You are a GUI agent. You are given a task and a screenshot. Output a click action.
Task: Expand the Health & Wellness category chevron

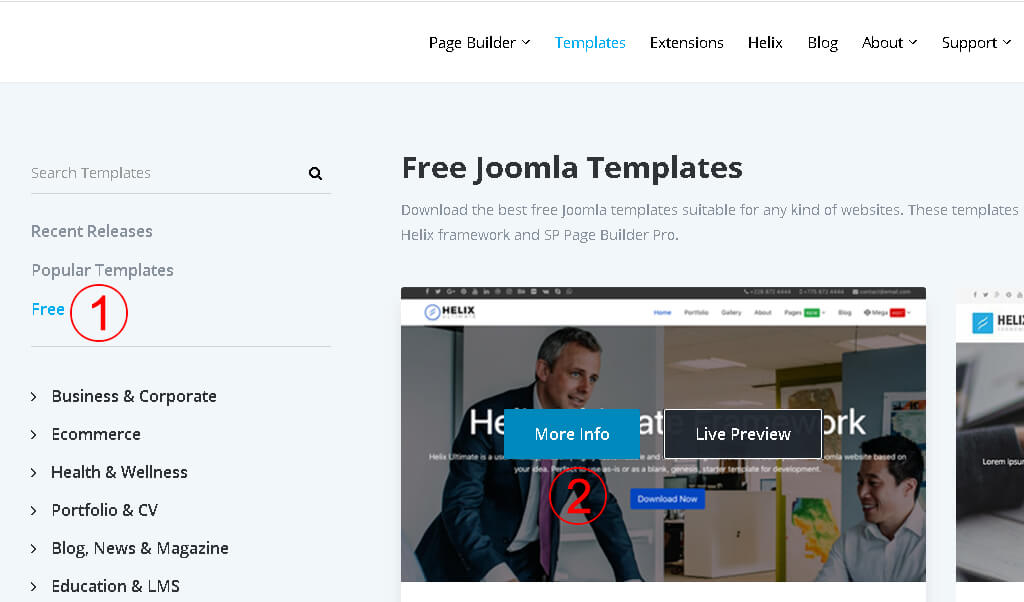[x=34, y=472]
